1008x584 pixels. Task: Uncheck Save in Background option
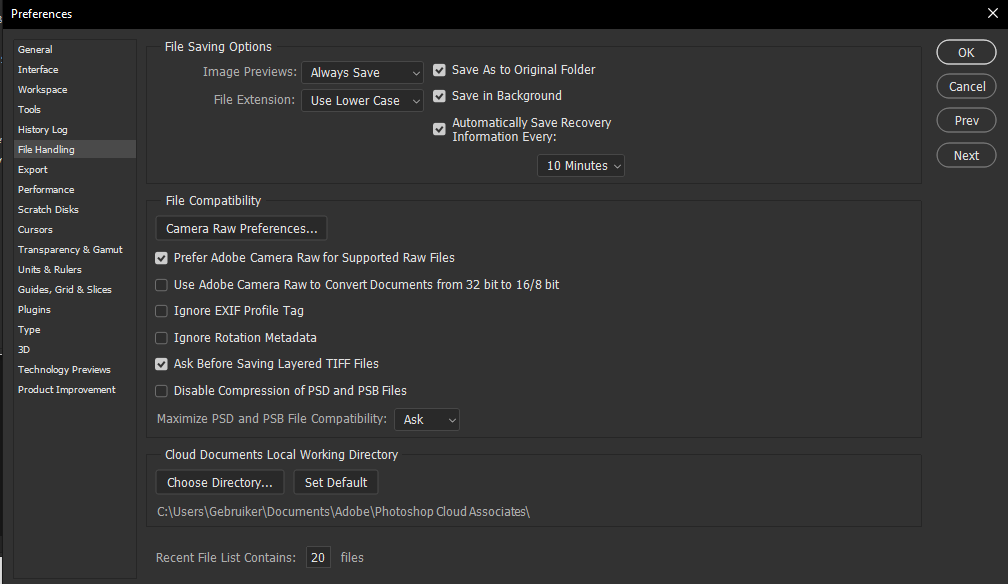439,97
